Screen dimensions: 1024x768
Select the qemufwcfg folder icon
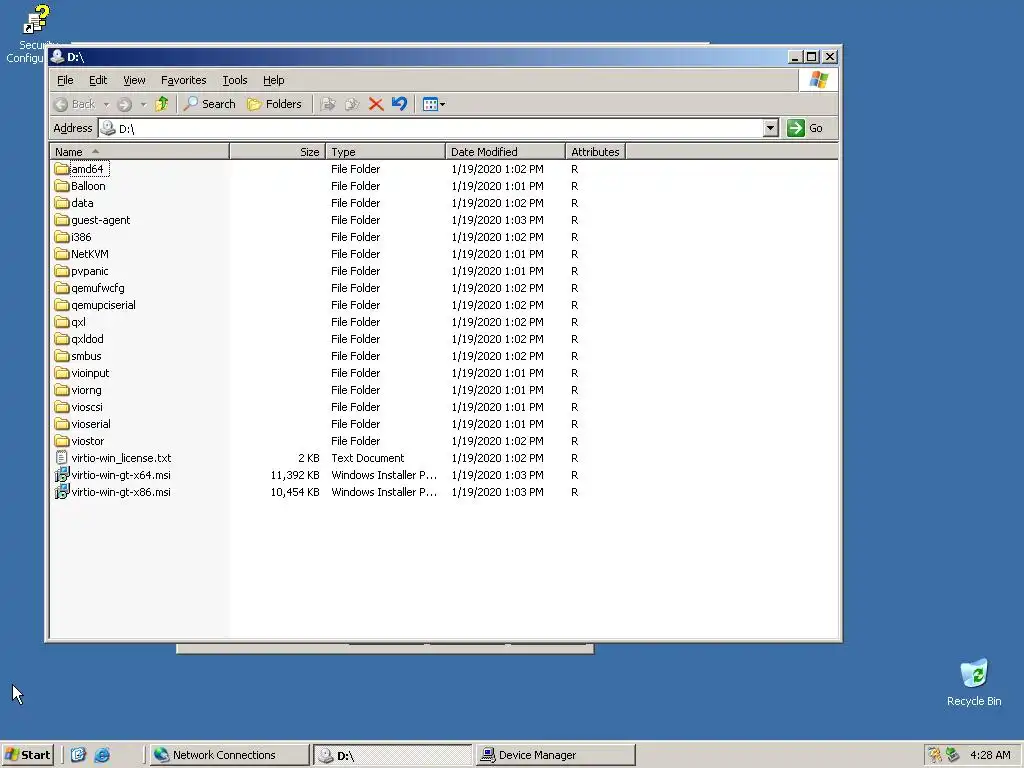[62, 288]
